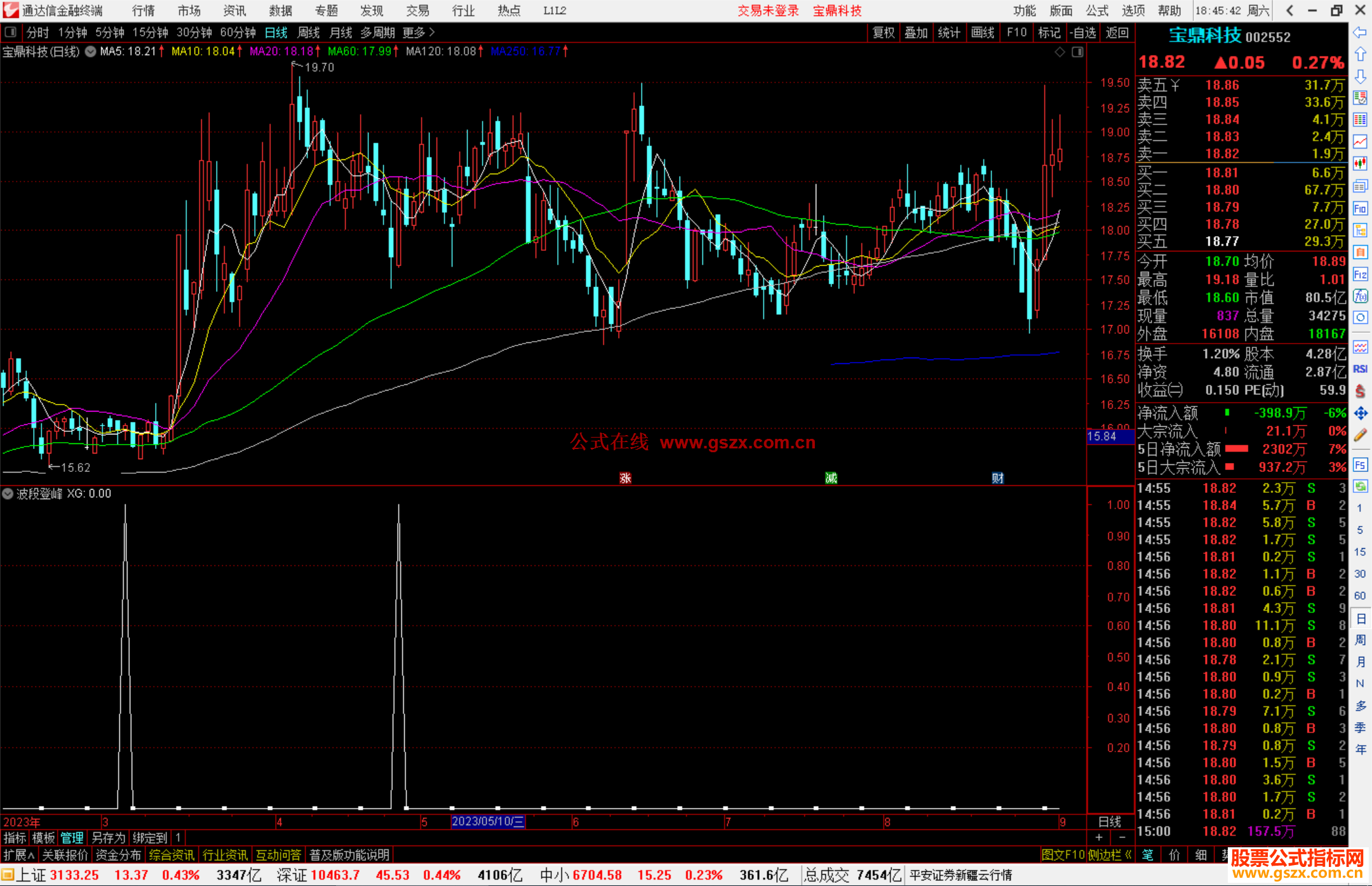
Task: Click the 另存为 button
Action: click(x=108, y=838)
